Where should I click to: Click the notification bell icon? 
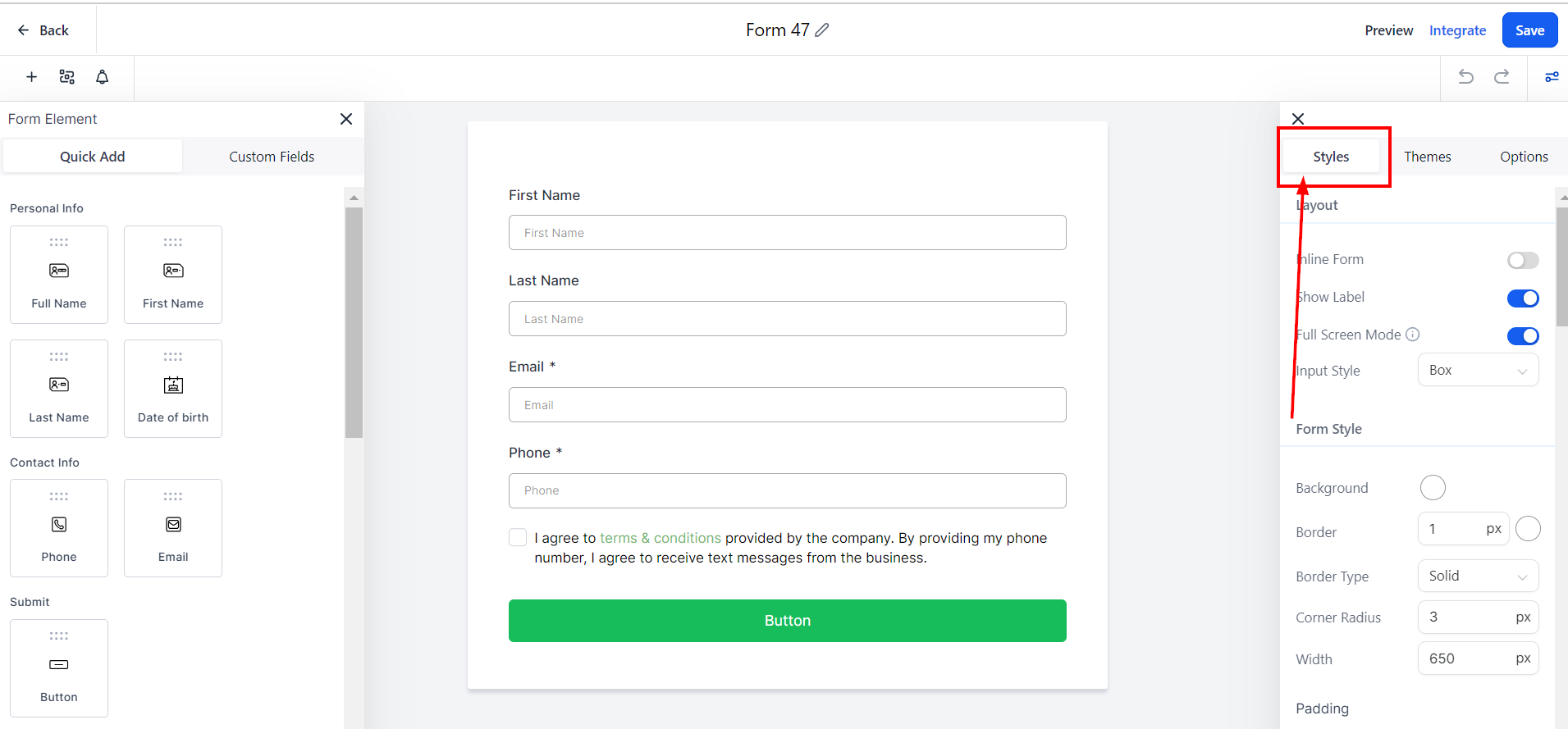103,77
